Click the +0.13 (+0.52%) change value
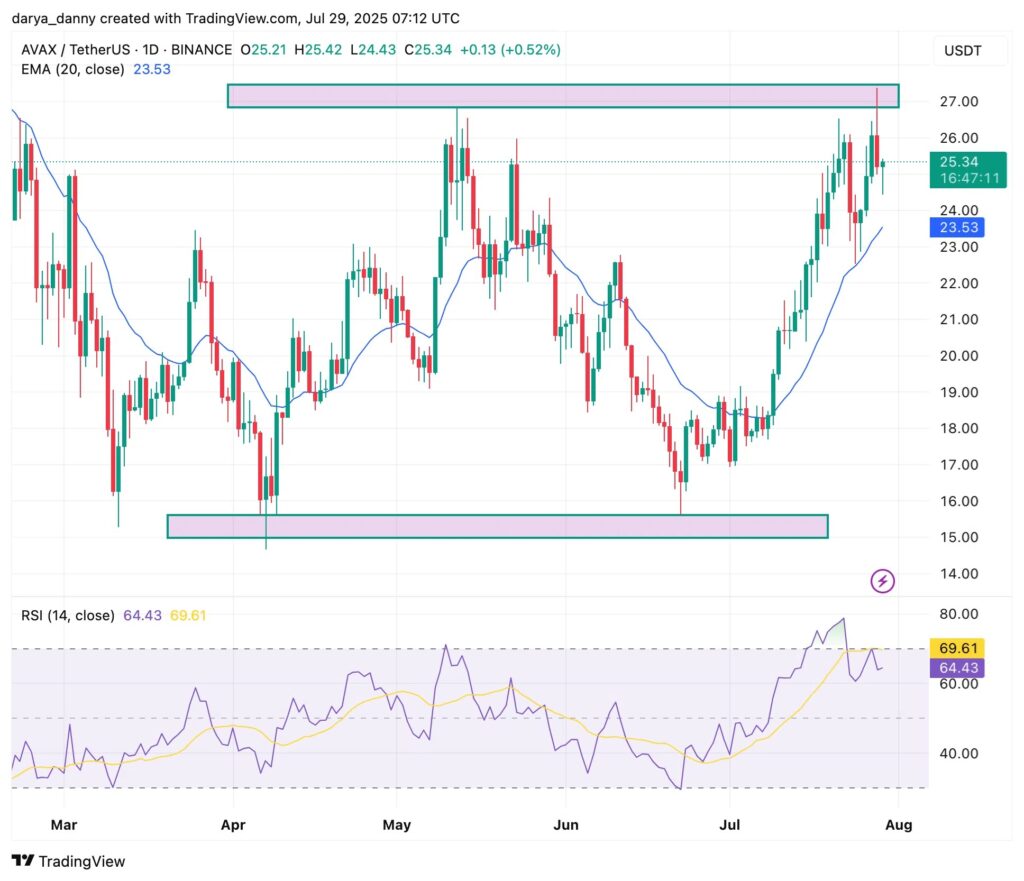 [x=512, y=49]
